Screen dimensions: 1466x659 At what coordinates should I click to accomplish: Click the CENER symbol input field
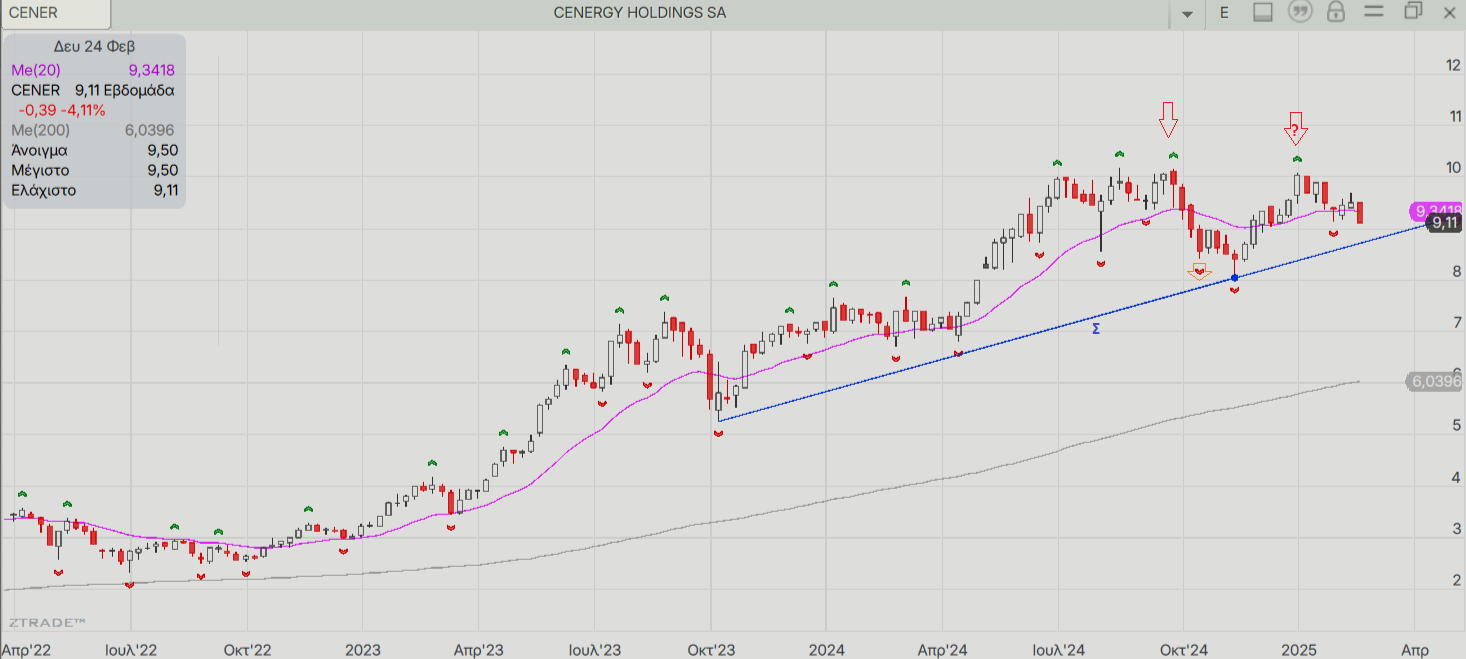pos(56,13)
